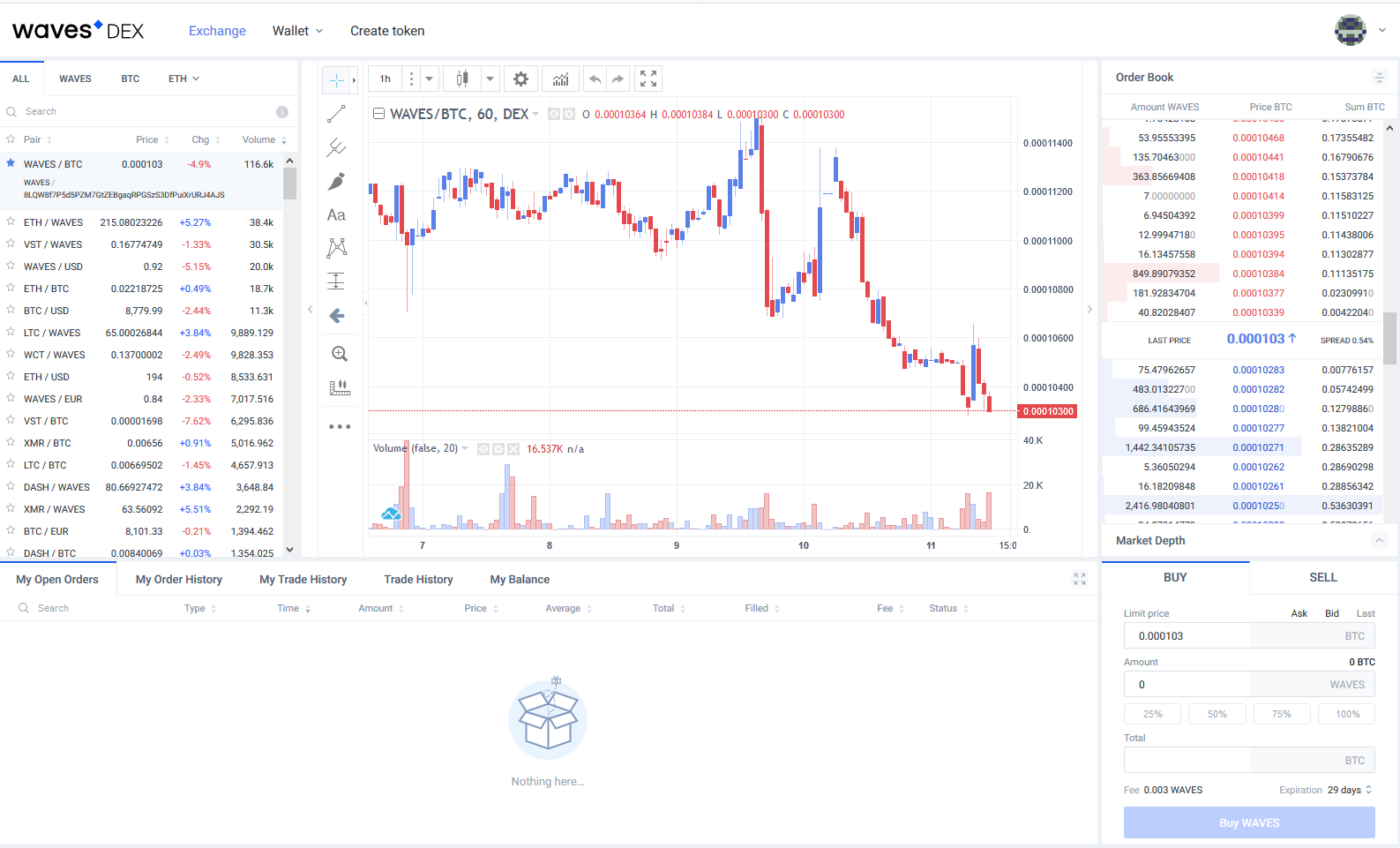Filter pairs by WAVES market tab
1400x848 pixels.
click(x=75, y=79)
